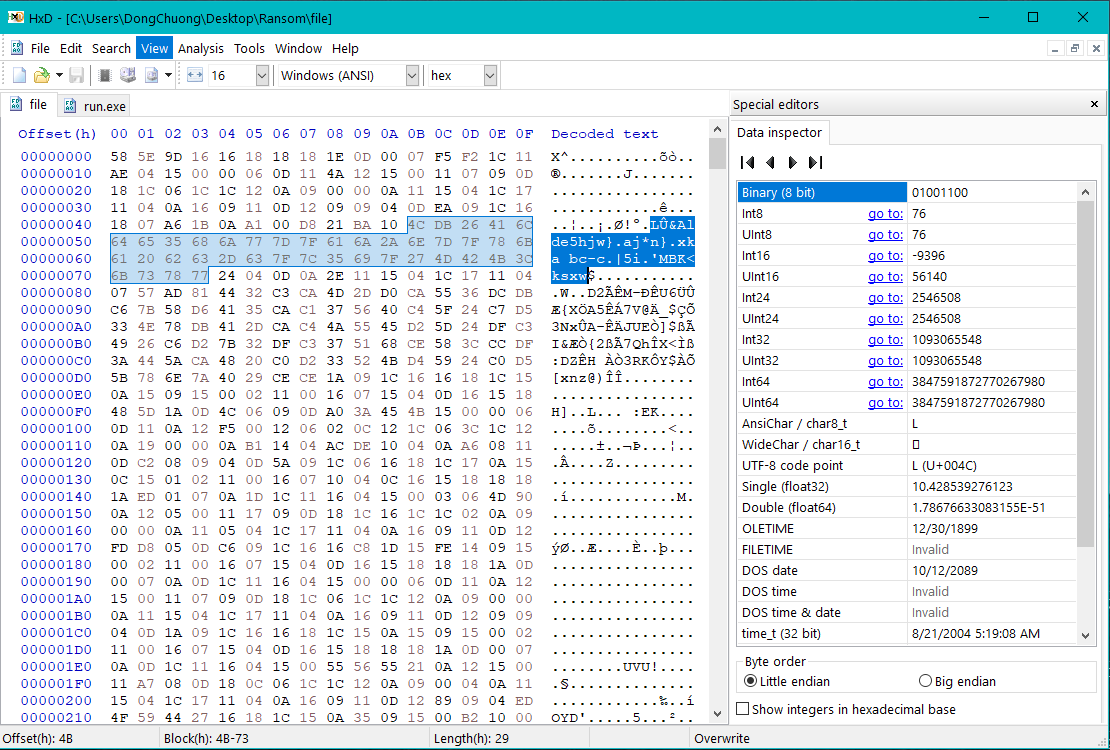This screenshot has width=1110, height=750.
Task: Click go to link for UInt8
Action: [x=885, y=234]
